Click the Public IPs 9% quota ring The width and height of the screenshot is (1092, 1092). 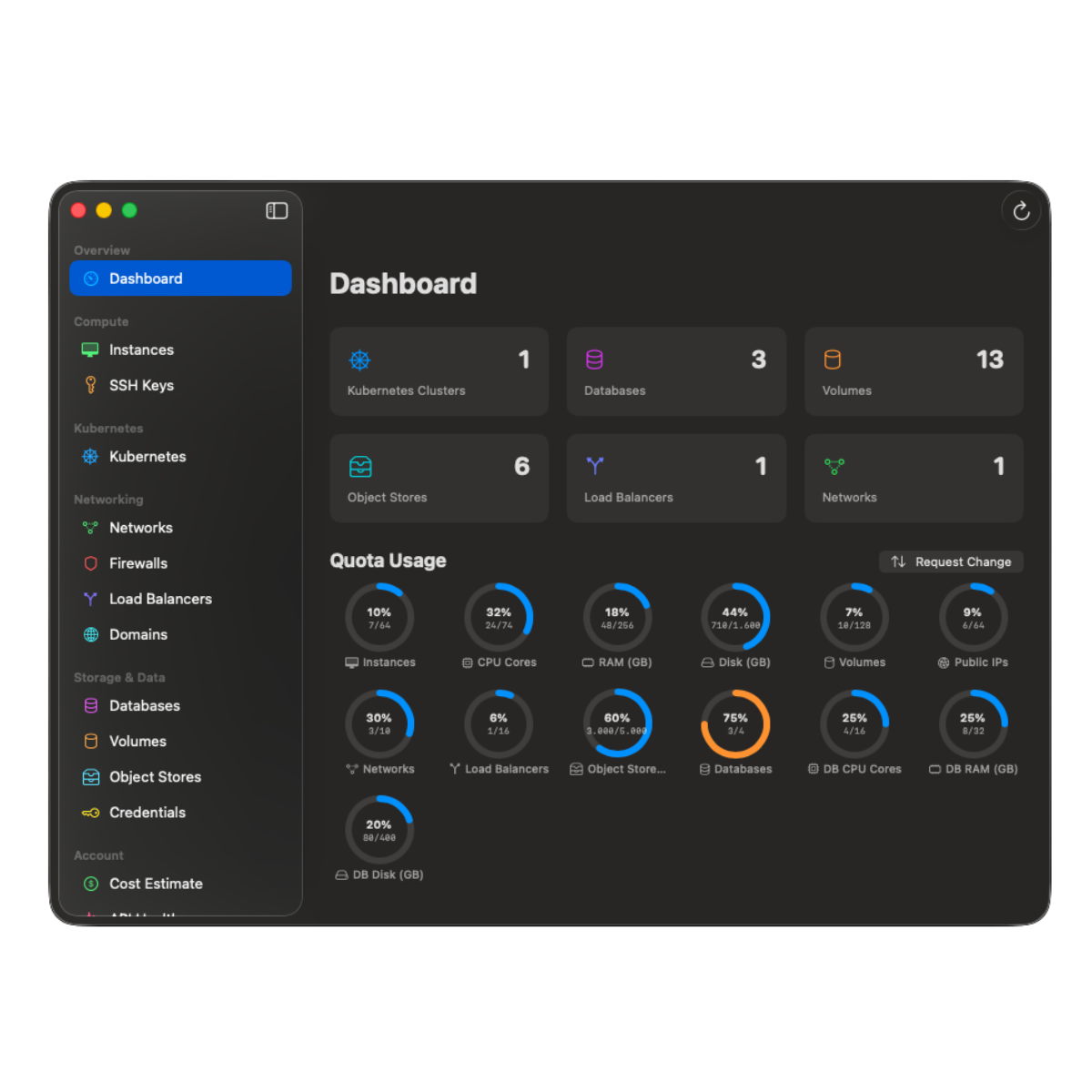tap(973, 617)
